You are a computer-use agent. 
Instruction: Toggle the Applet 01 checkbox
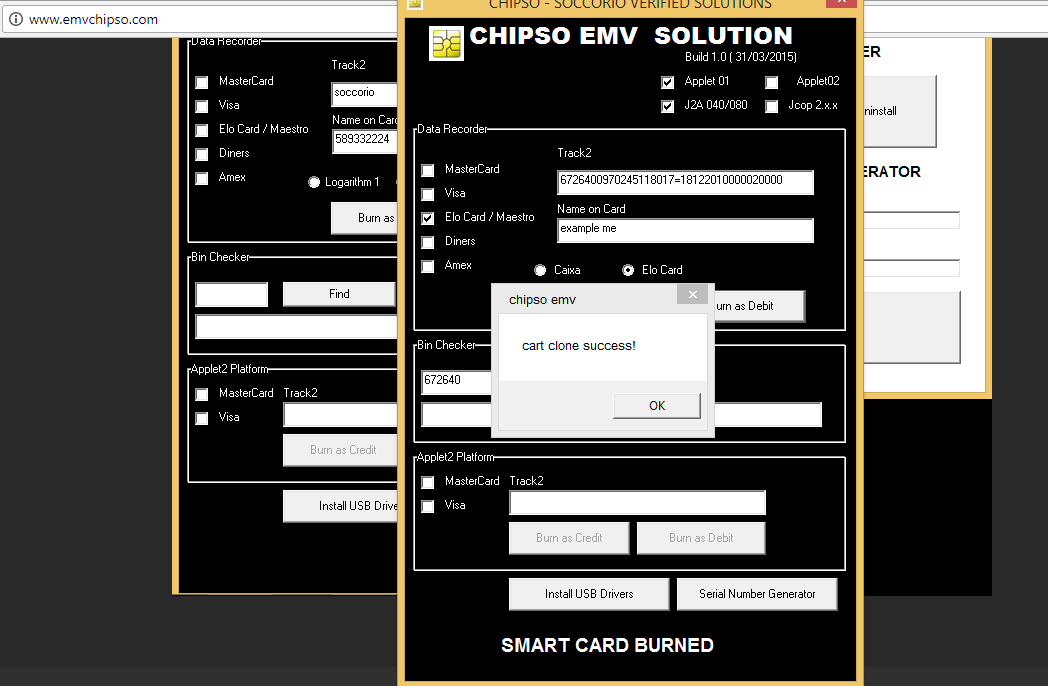(x=668, y=82)
